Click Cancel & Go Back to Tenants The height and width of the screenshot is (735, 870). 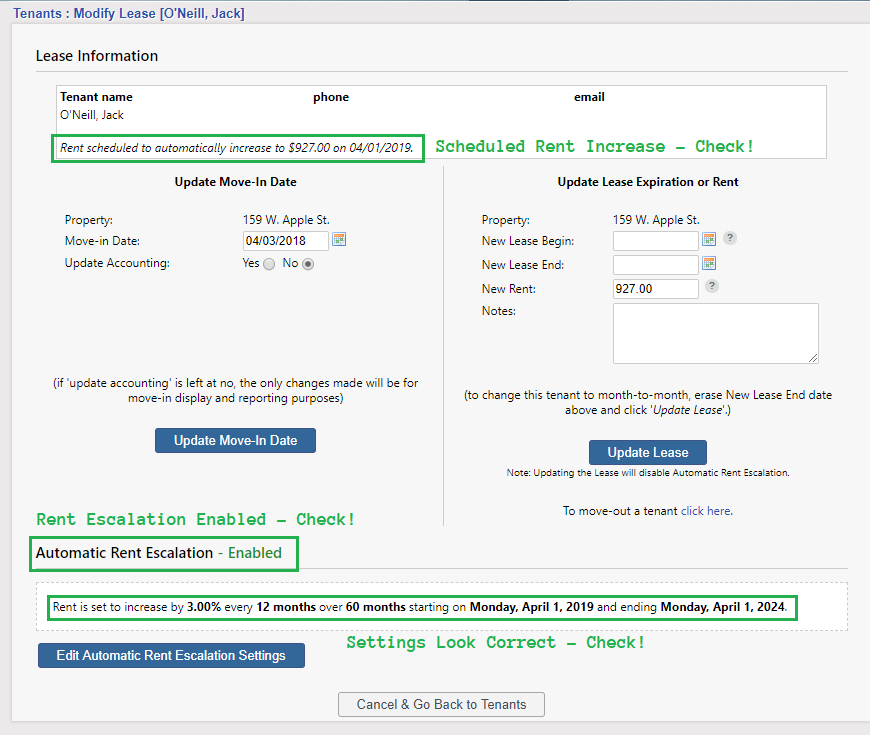point(441,704)
